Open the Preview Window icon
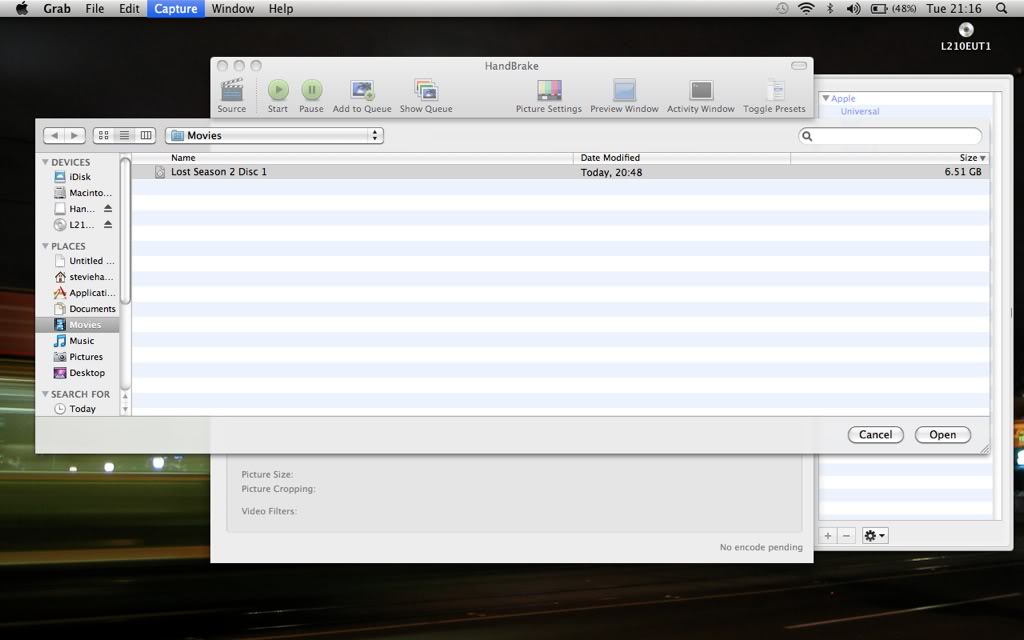Screen dimensions: 1024x640 624,90
